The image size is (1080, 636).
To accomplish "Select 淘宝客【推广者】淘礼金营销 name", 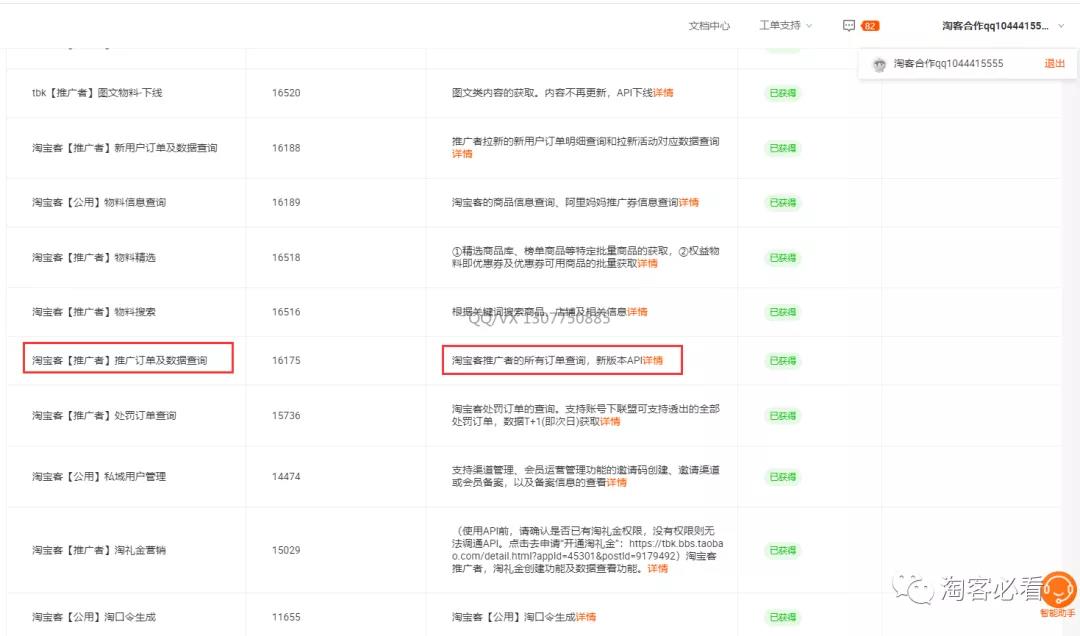I will tap(98, 550).
